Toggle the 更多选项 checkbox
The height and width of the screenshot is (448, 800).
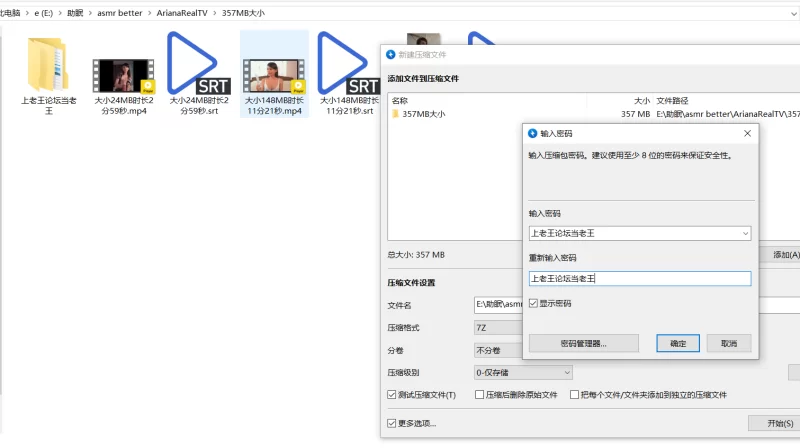(392, 423)
